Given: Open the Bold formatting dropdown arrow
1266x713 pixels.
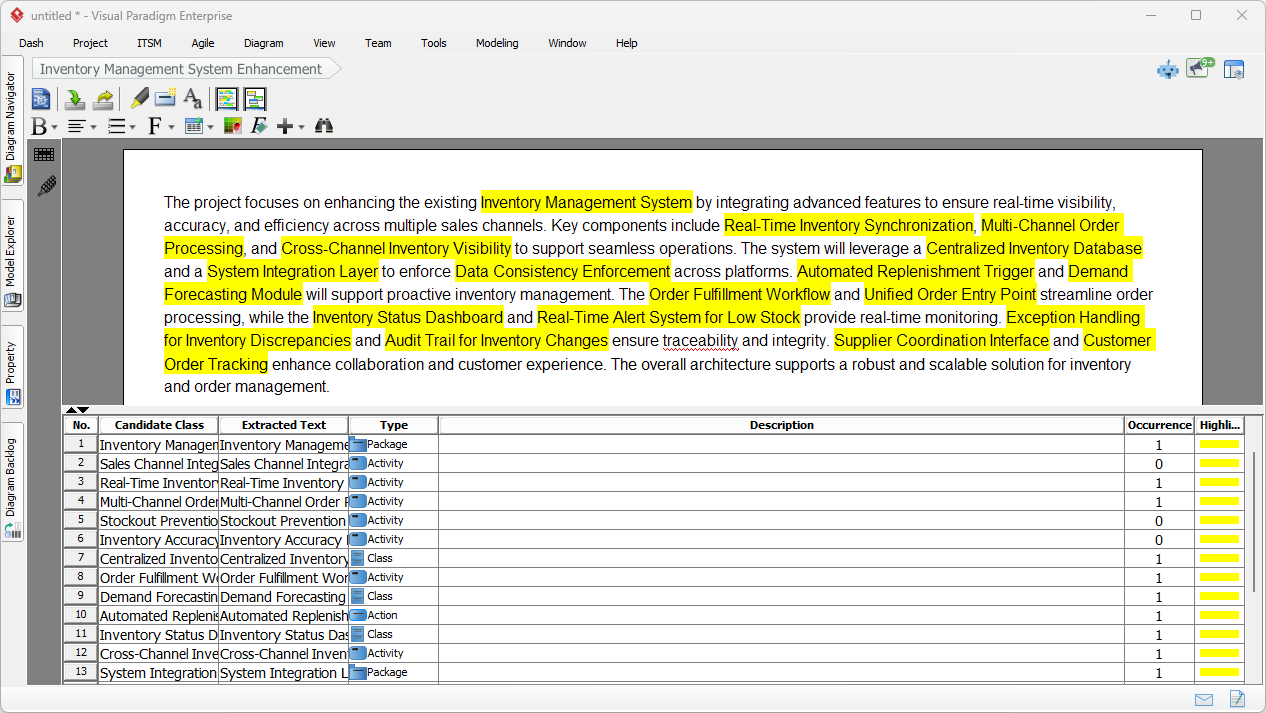Looking at the screenshot, I should [53, 126].
